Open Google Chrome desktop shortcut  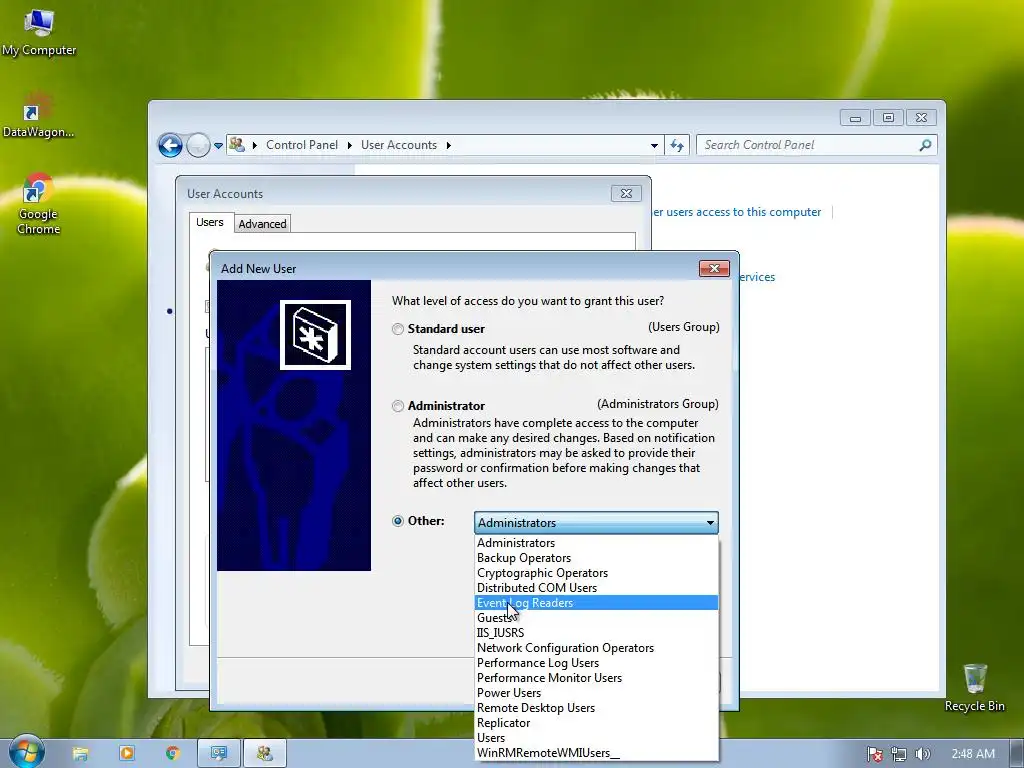[38, 204]
